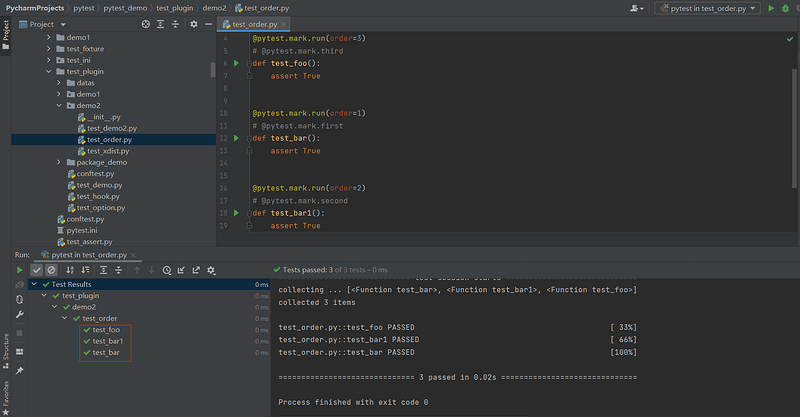This screenshot has height=417, width=800.
Task: Open the user account icon dropdown
Action: click(636, 8)
